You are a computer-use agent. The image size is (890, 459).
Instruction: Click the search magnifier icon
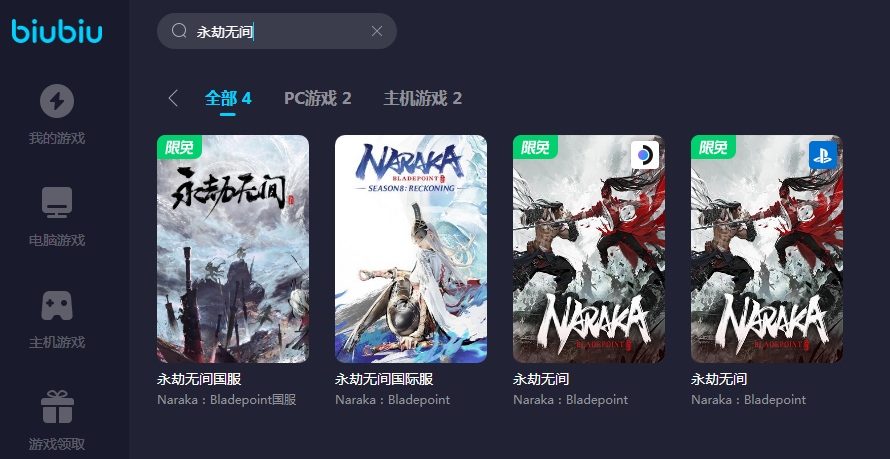[x=179, y=31]
